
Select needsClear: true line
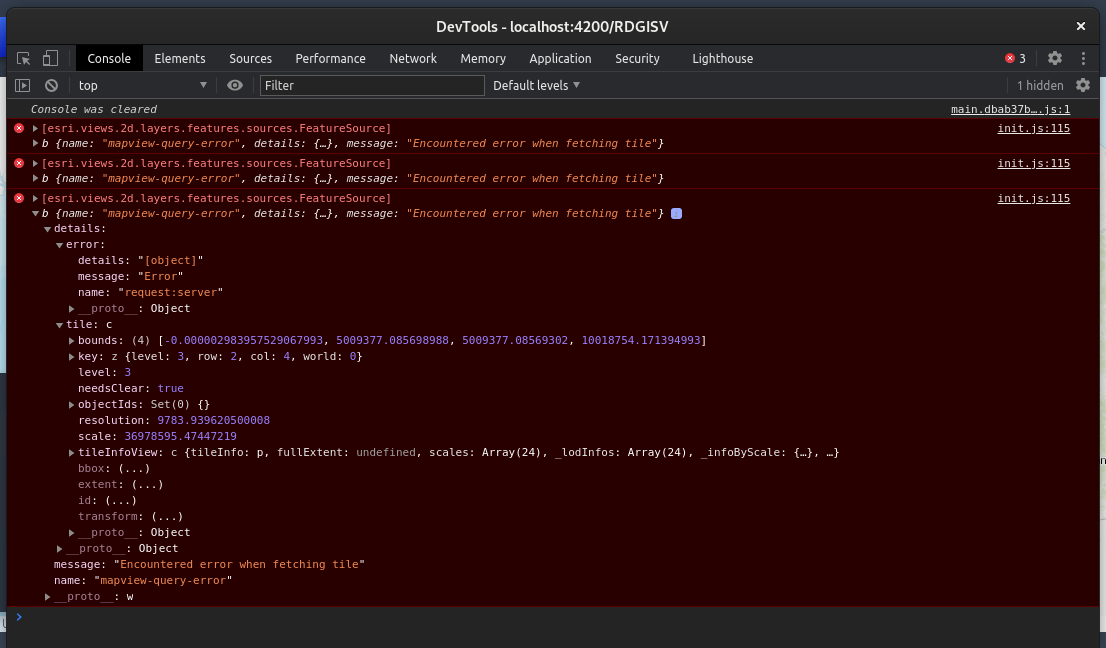(x=130, y=389)
